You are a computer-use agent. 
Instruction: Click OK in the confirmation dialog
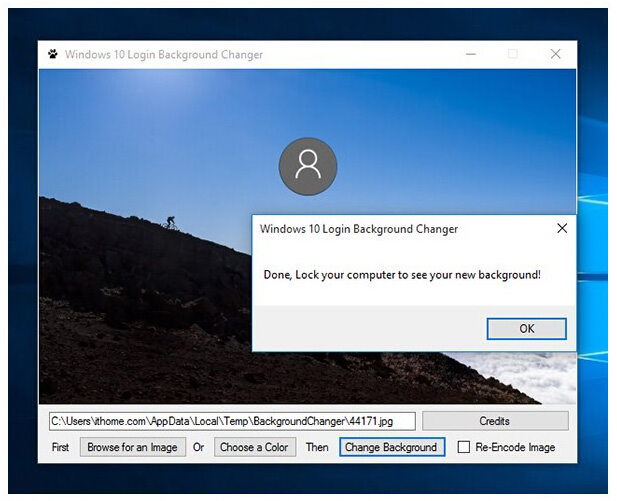[526, 329]
